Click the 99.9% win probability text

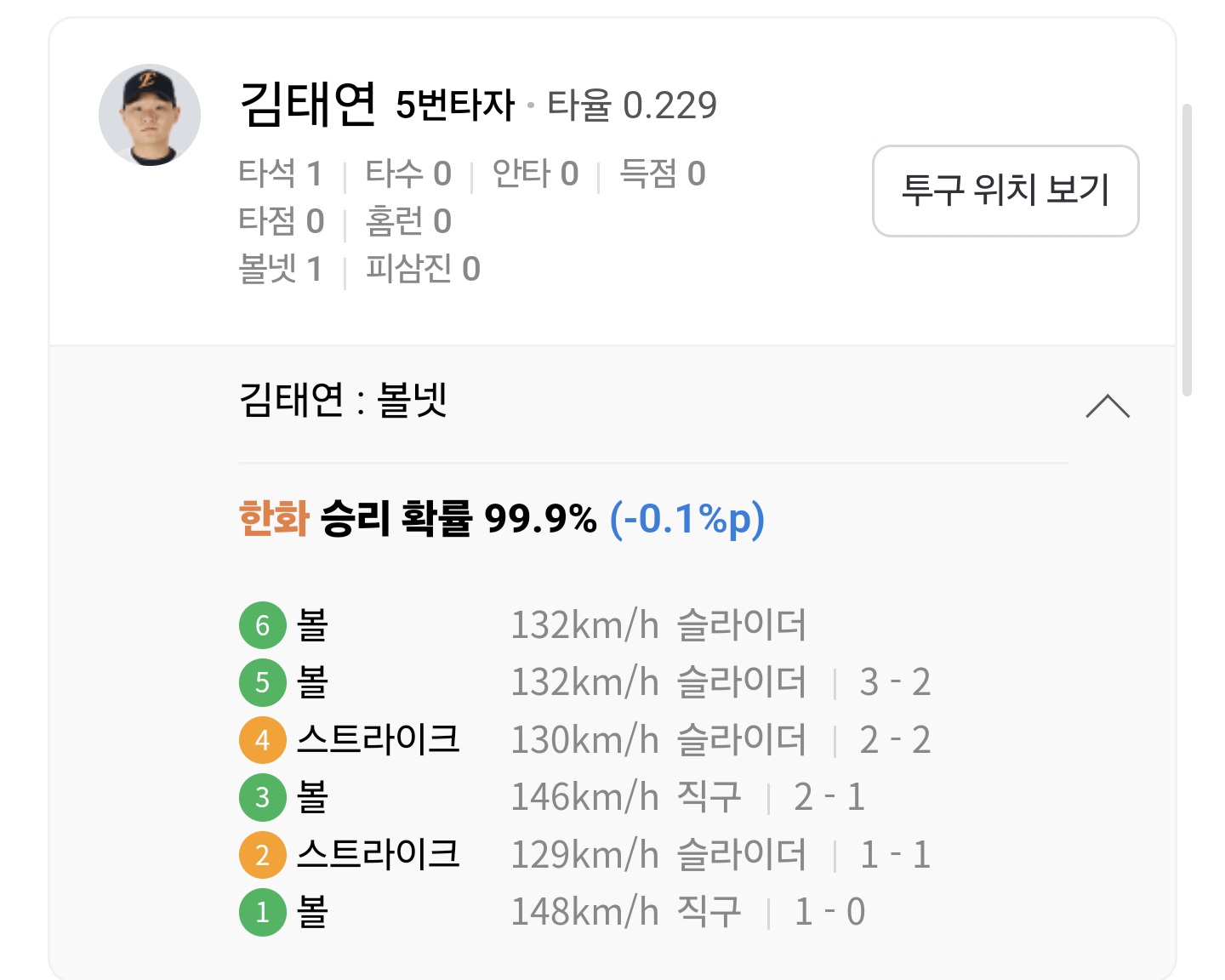(x=541, y=518)
